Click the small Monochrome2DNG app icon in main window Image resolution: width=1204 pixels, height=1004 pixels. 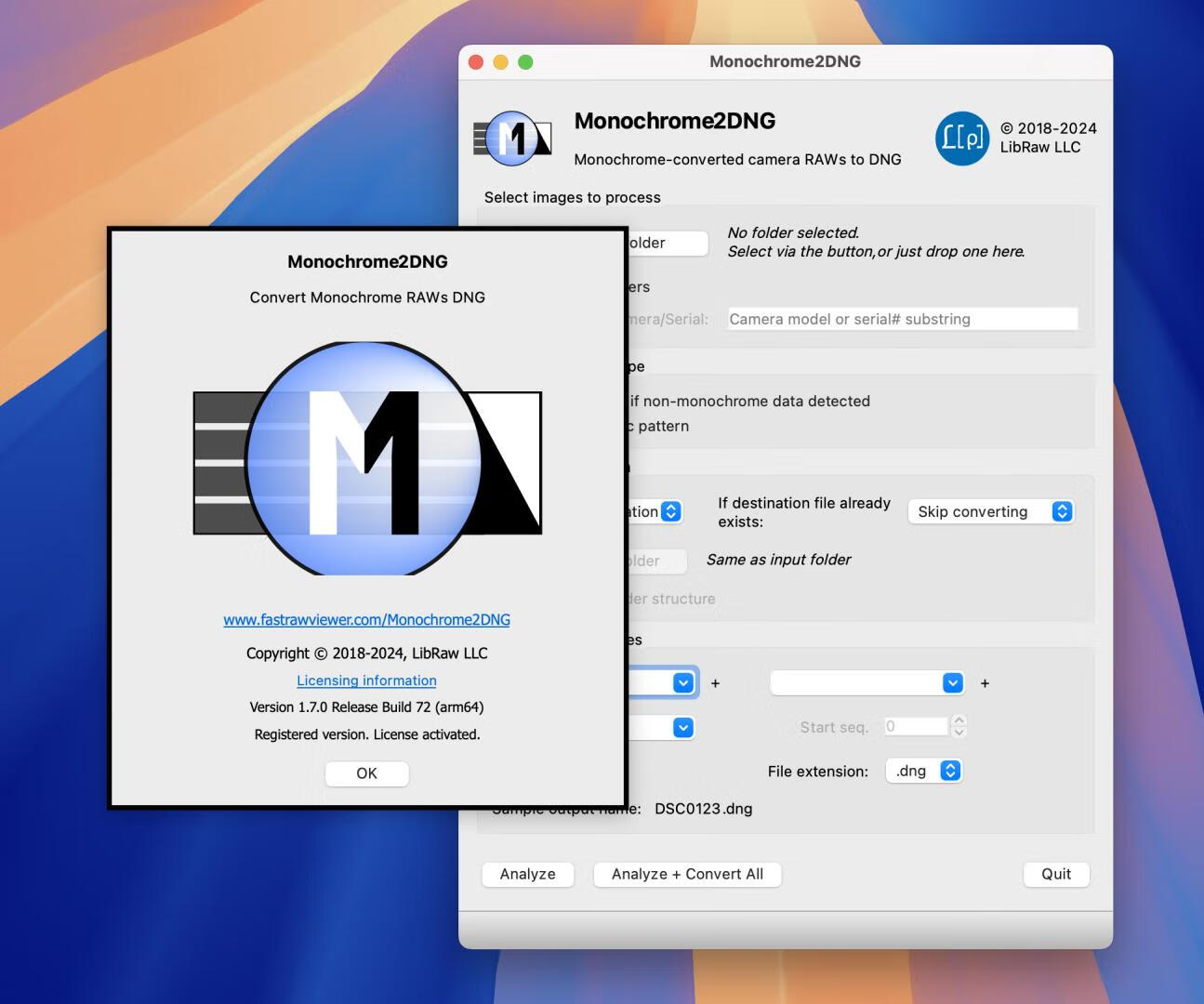512,139
